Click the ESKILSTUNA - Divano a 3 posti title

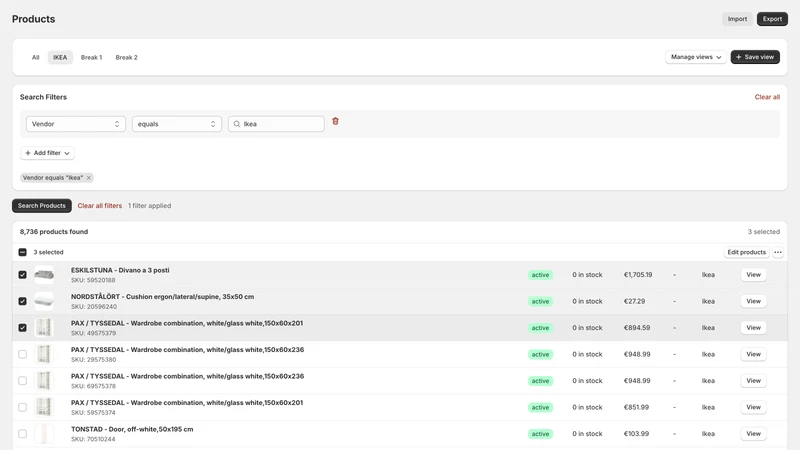(120, 270)
